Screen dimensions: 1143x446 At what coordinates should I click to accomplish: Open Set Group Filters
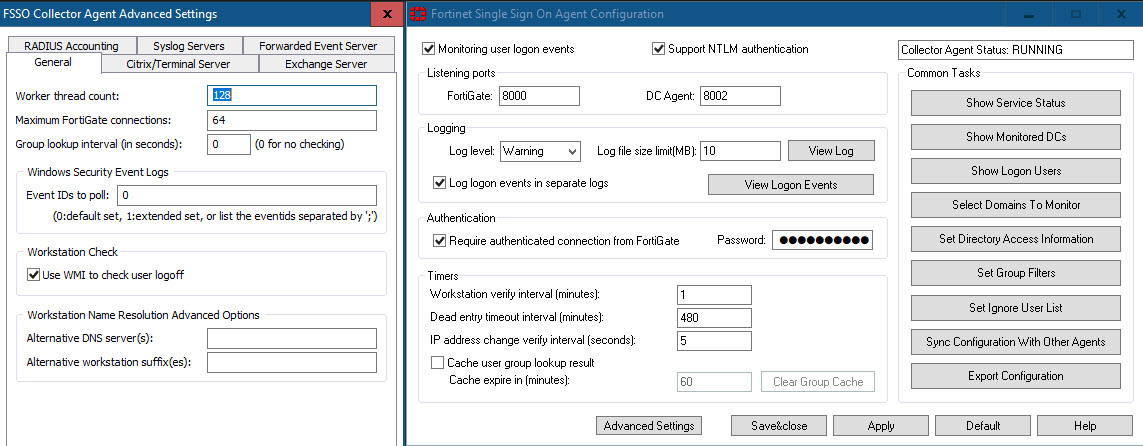coord(1015,273)
